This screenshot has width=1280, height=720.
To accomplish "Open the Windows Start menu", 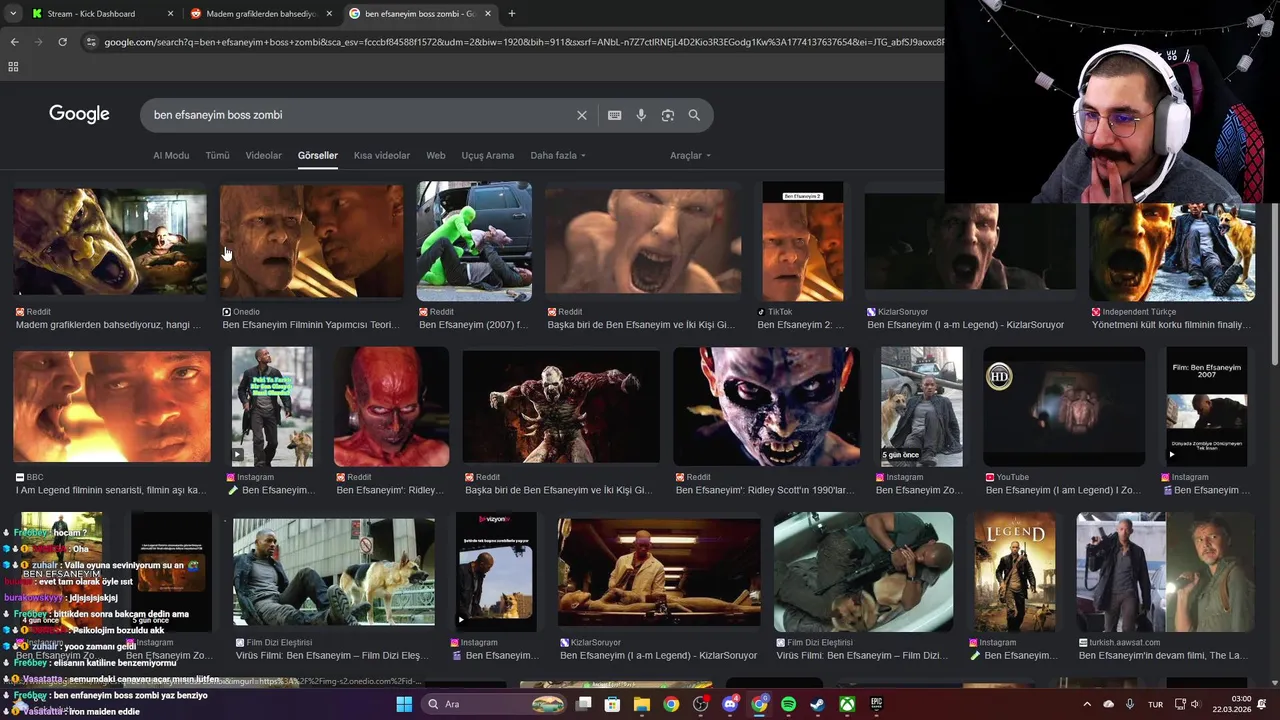I will (404, 704).
